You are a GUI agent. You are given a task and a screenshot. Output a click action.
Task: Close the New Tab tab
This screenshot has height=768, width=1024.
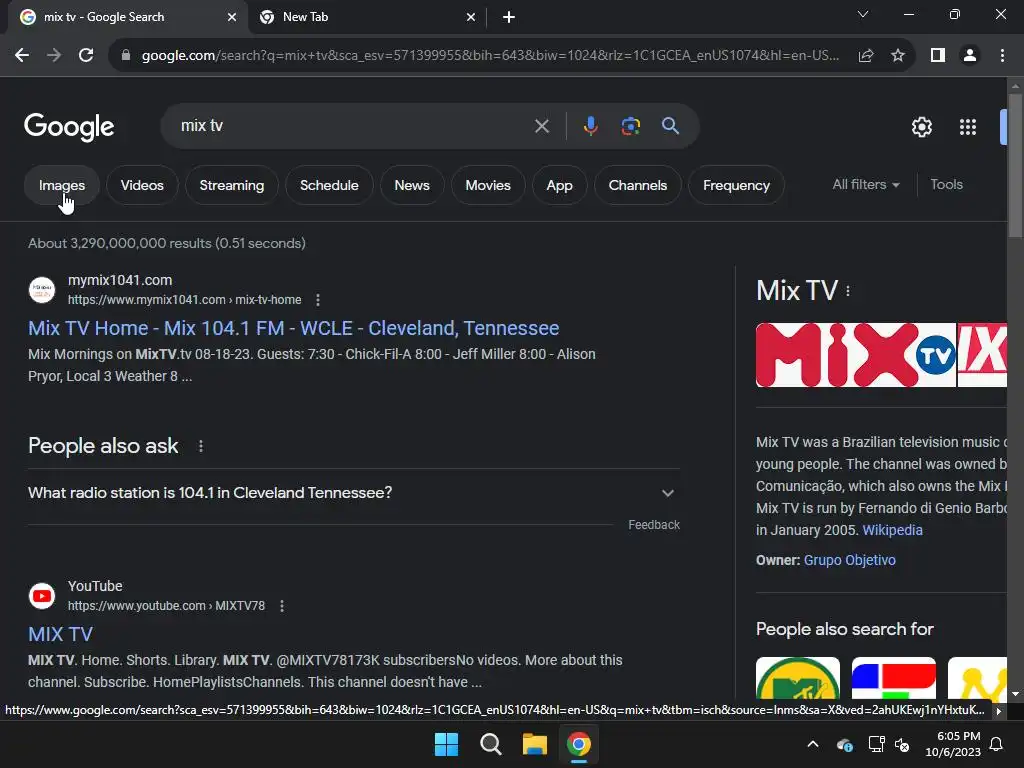pos(471,17)
